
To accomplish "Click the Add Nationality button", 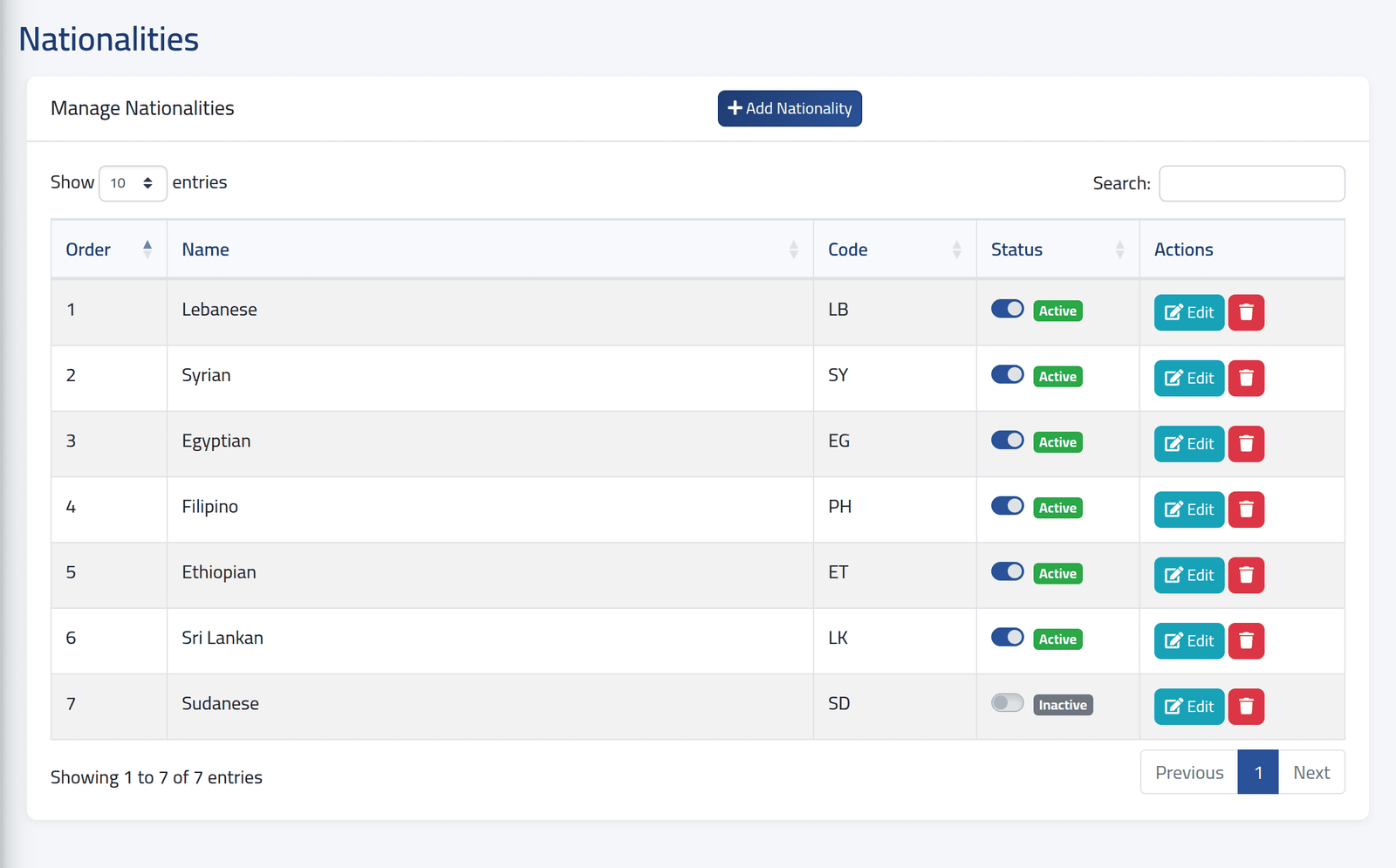I will tap(790, 108).
